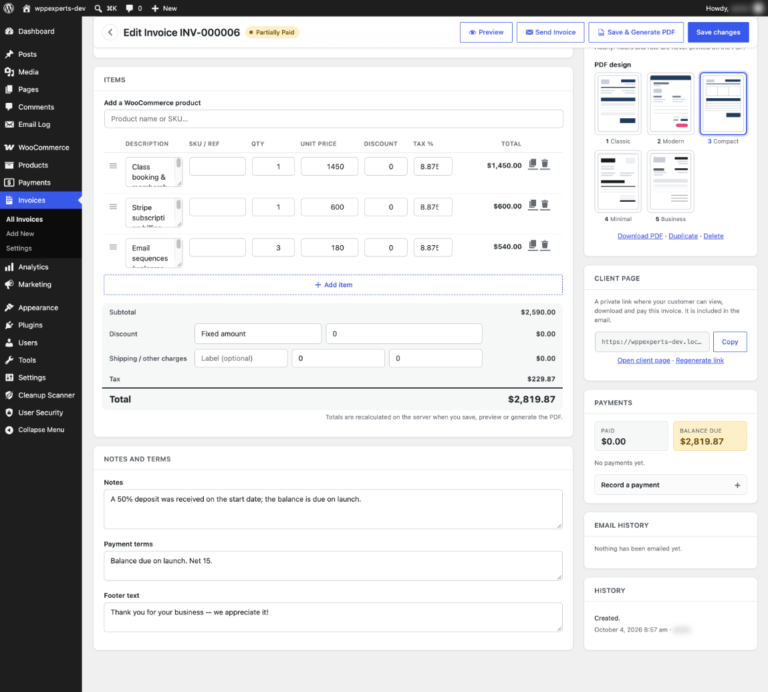The height and width of the screenshot is (692, 768).
Task: Click the Delete invoice link
Action: tap(713, 236)
